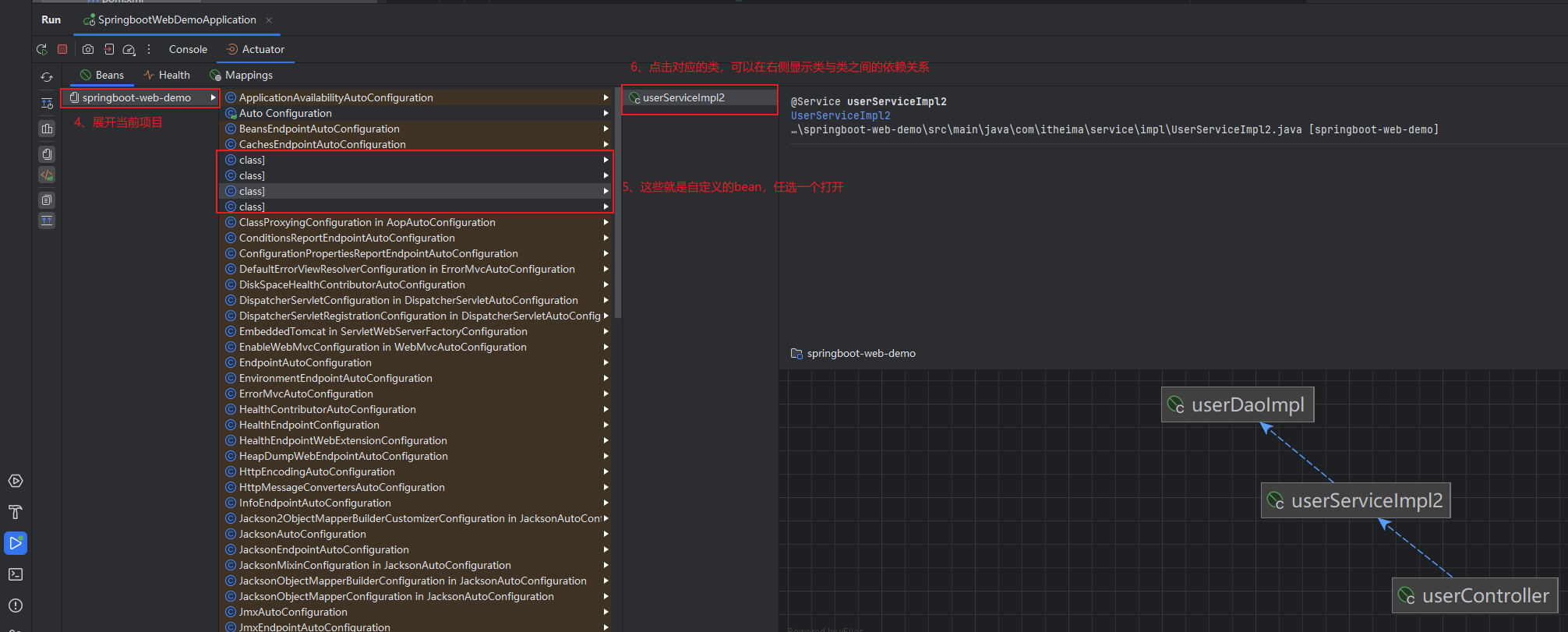1568x632 pixels.
Task: Expand arrow for JacksonAutoConfiguration row
Action: coord(606,534)
